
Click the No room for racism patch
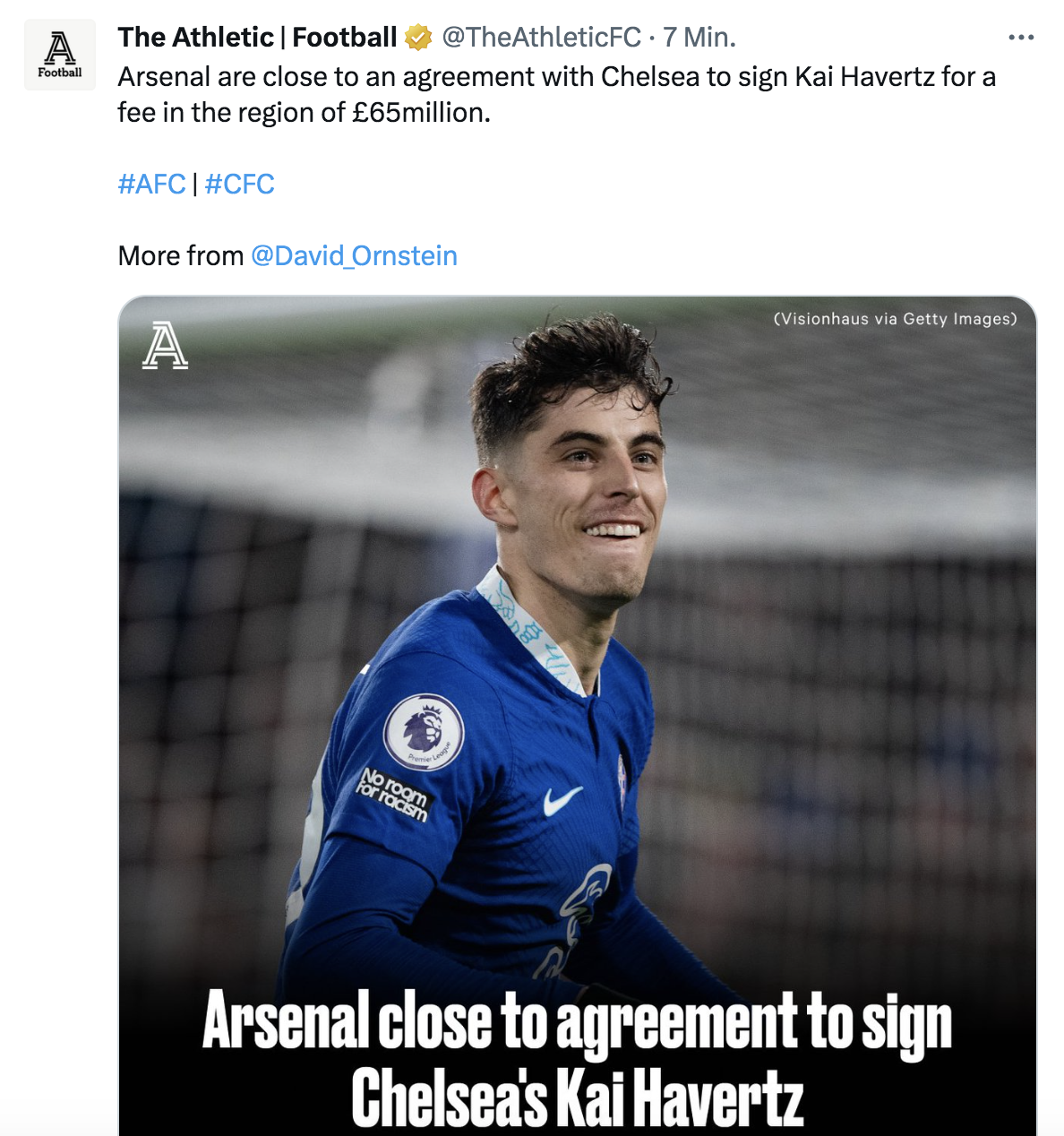(393, 794)
